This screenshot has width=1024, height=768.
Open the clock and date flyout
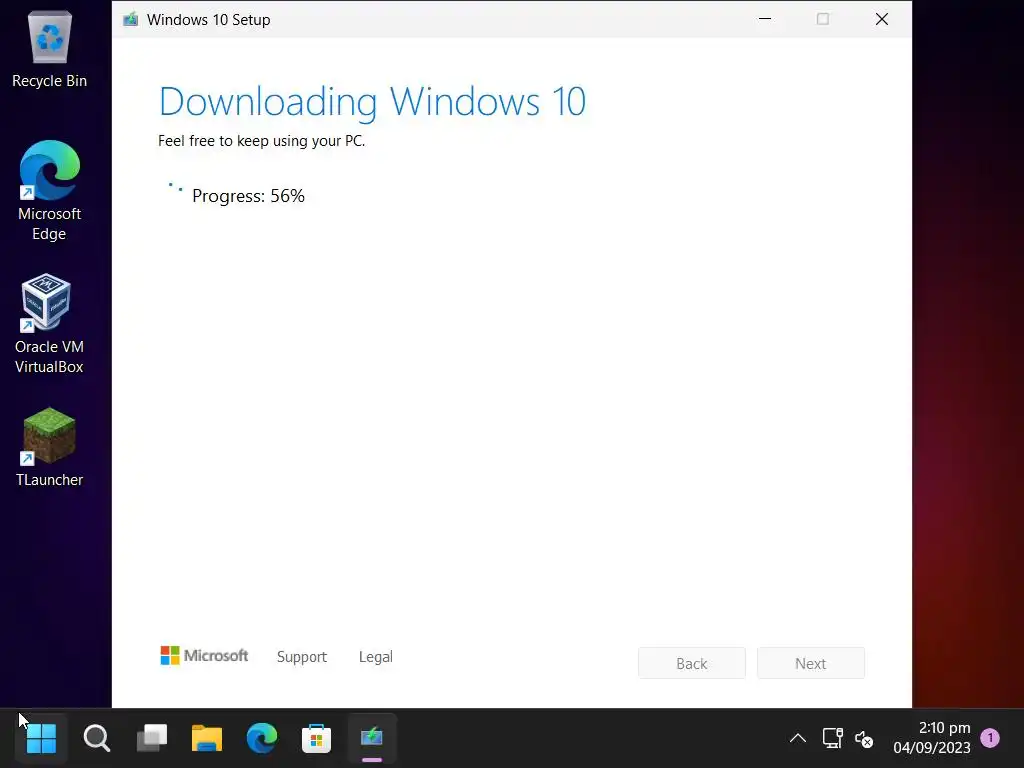click(931, 738)
